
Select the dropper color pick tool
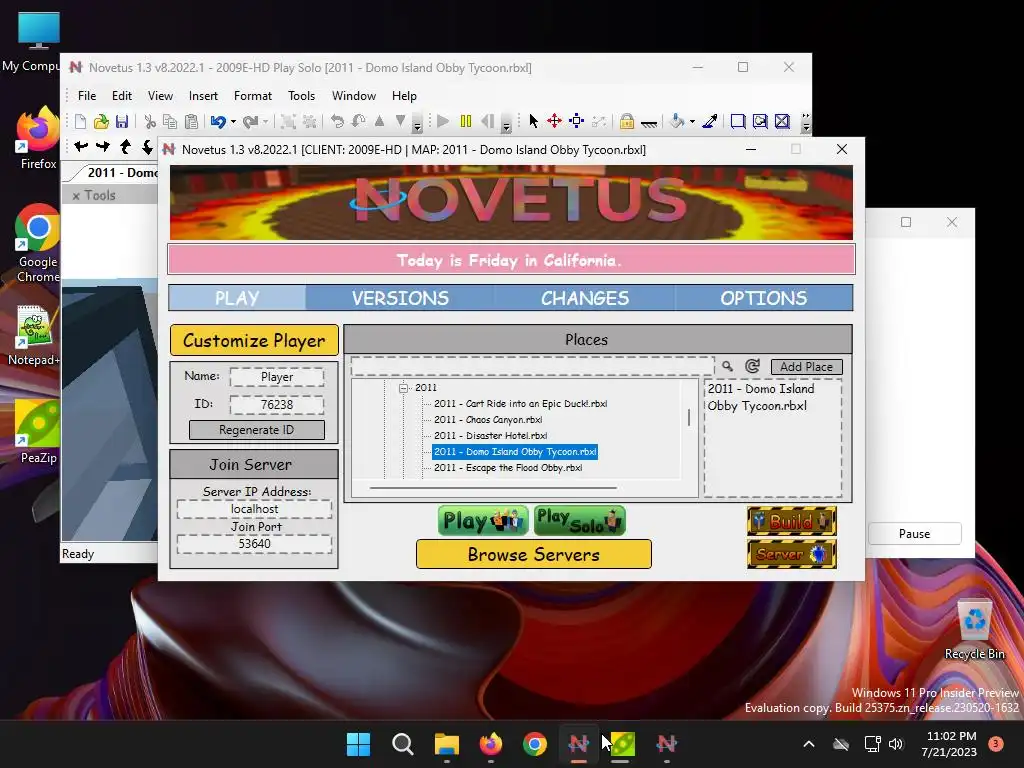coord(710,121)
